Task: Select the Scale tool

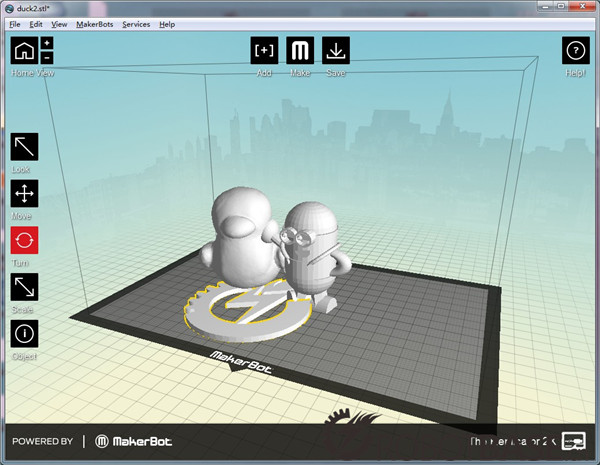Action: click(x=24, y=288)
